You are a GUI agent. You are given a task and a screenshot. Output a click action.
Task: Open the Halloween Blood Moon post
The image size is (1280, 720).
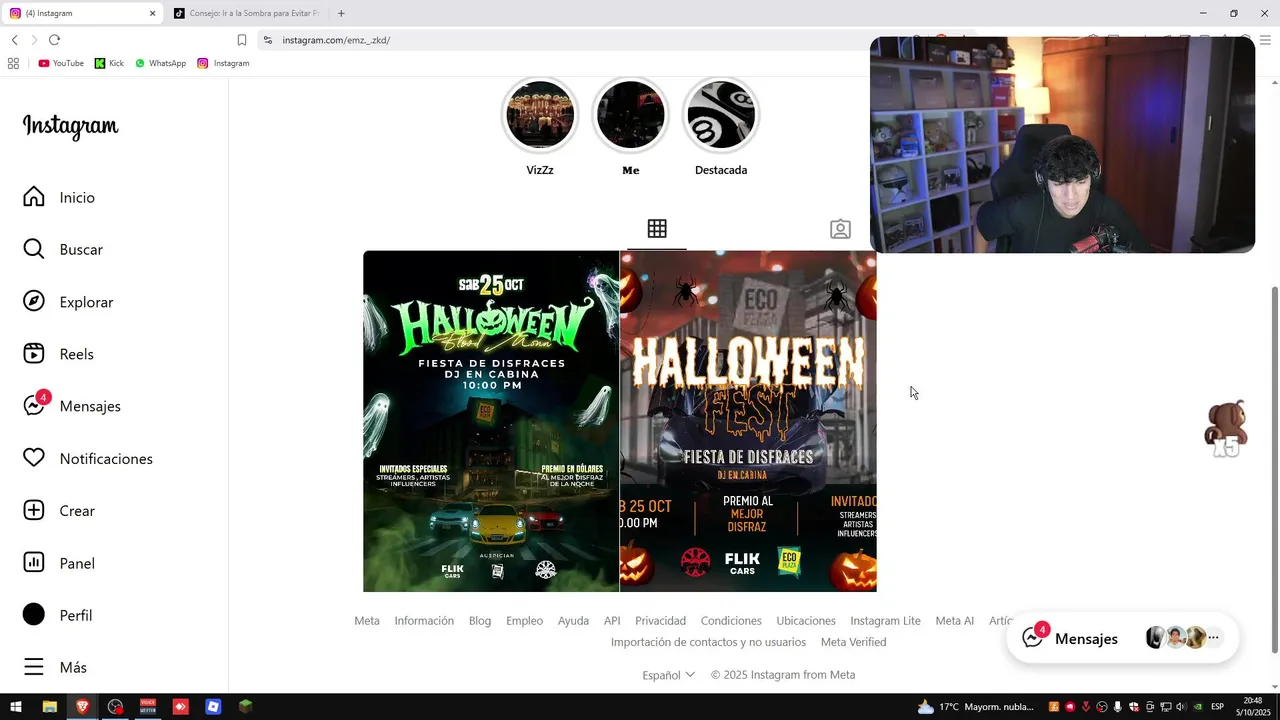[491, 421]
